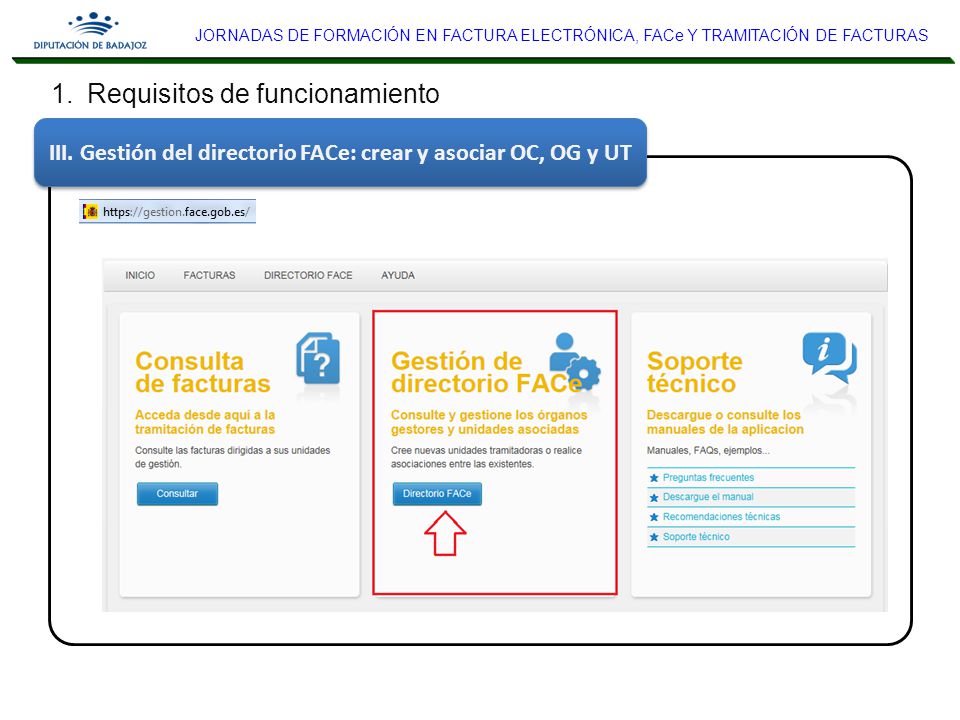Click the Consultar button
Viewport: 960px width, 720px height.
(x=178, y=493)
